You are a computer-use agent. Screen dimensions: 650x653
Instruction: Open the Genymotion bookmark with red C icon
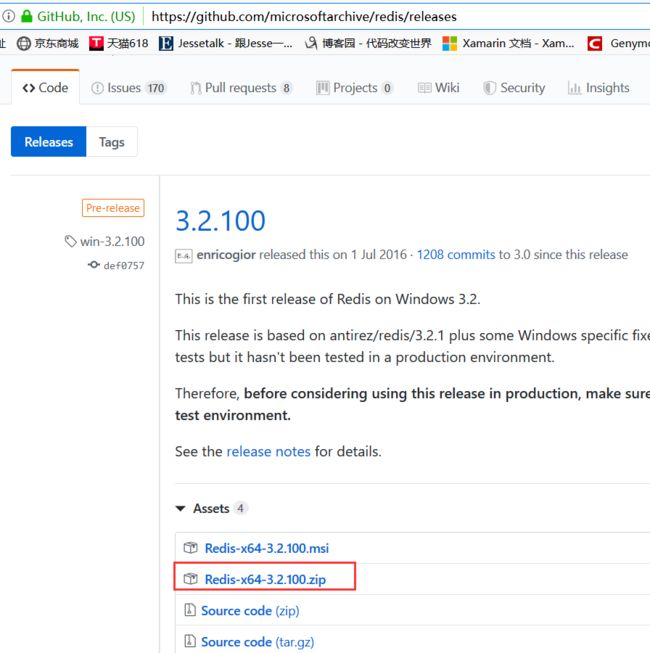click(x=618, y=43)
